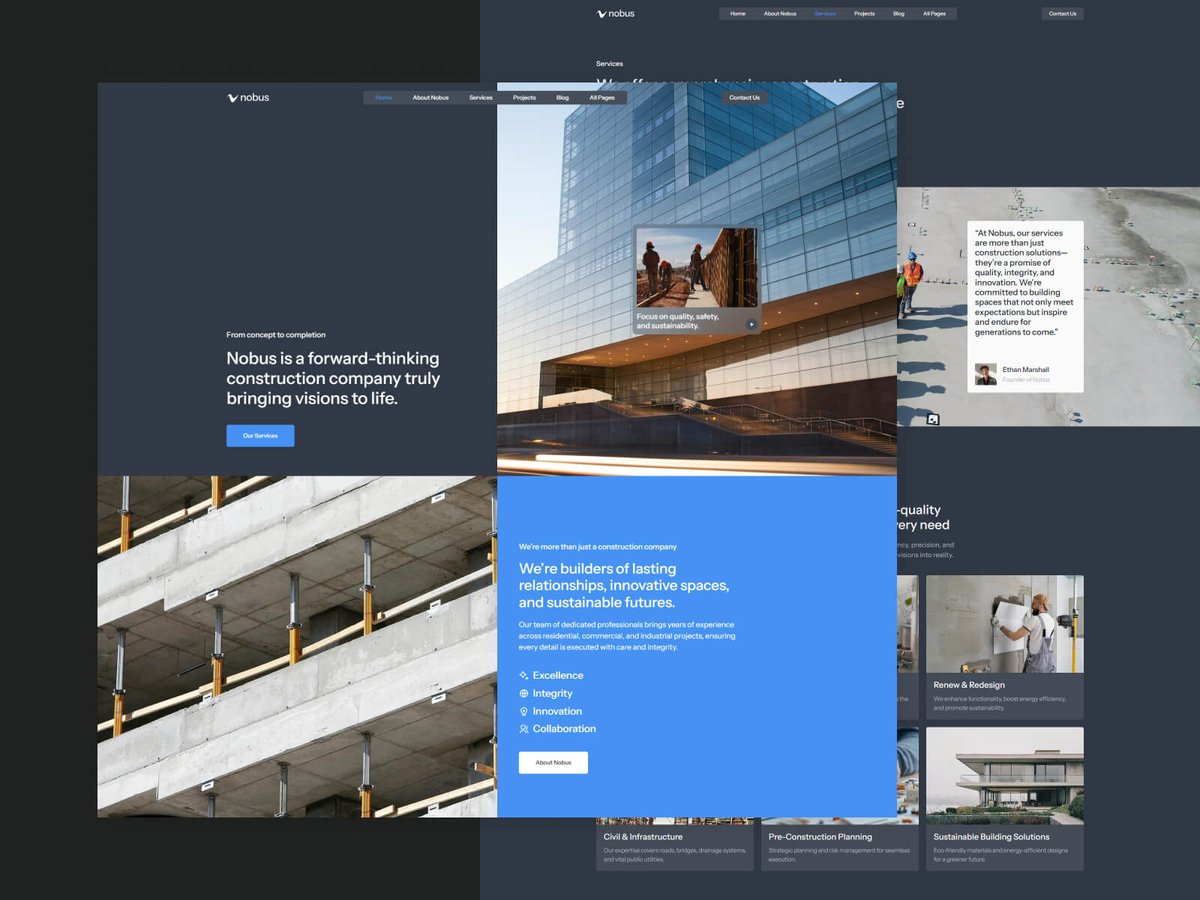Click the 'builders of lasting relationships' heading
Image resolution: width=1200 pixels, height=900 pixels.
[624, 586]
